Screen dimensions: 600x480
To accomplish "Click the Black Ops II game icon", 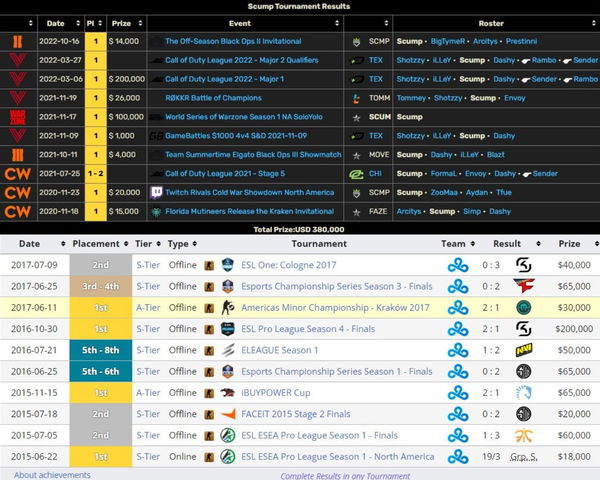I will coord(18,41).
